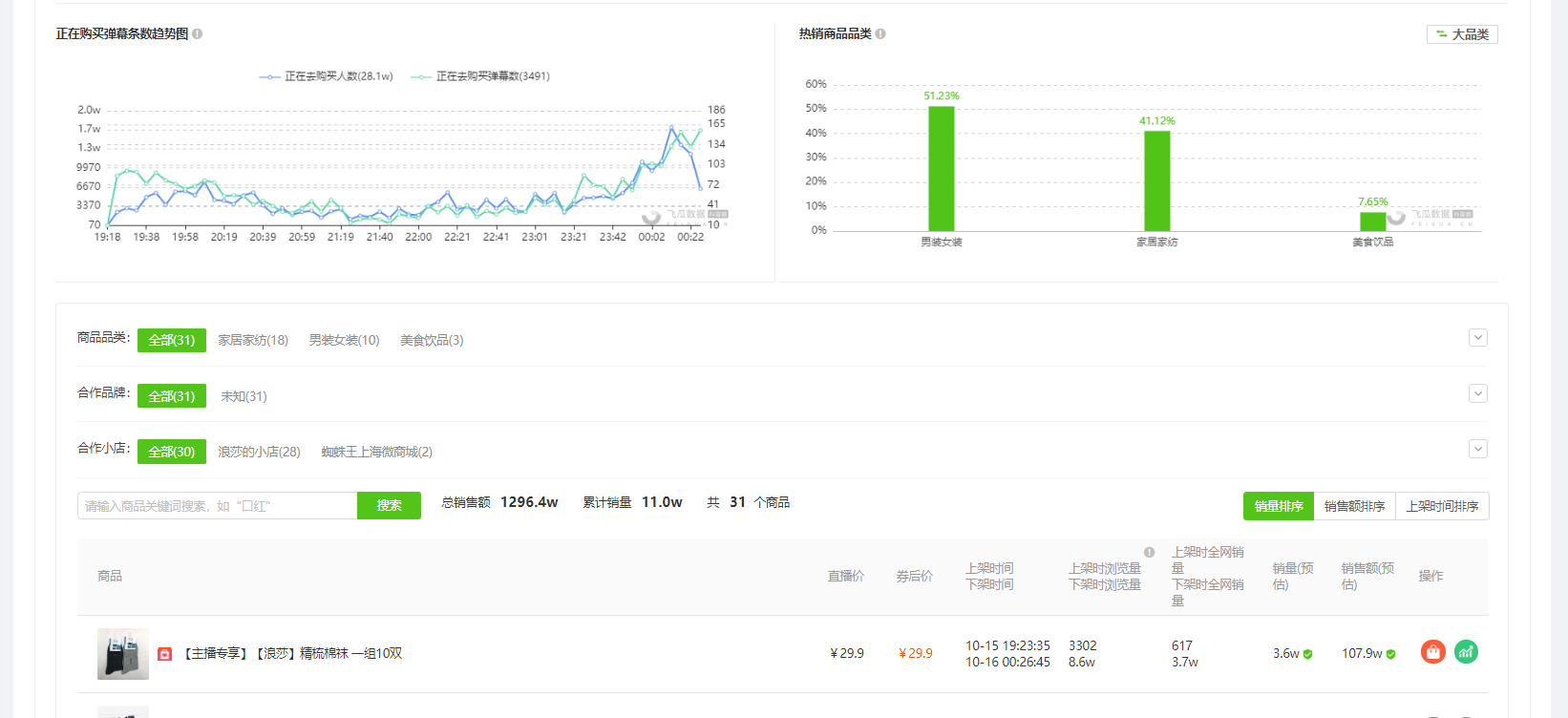Click the green verified badge next to 3.6w
The image size is (1568, 718).
click(x=1308, y=654)
